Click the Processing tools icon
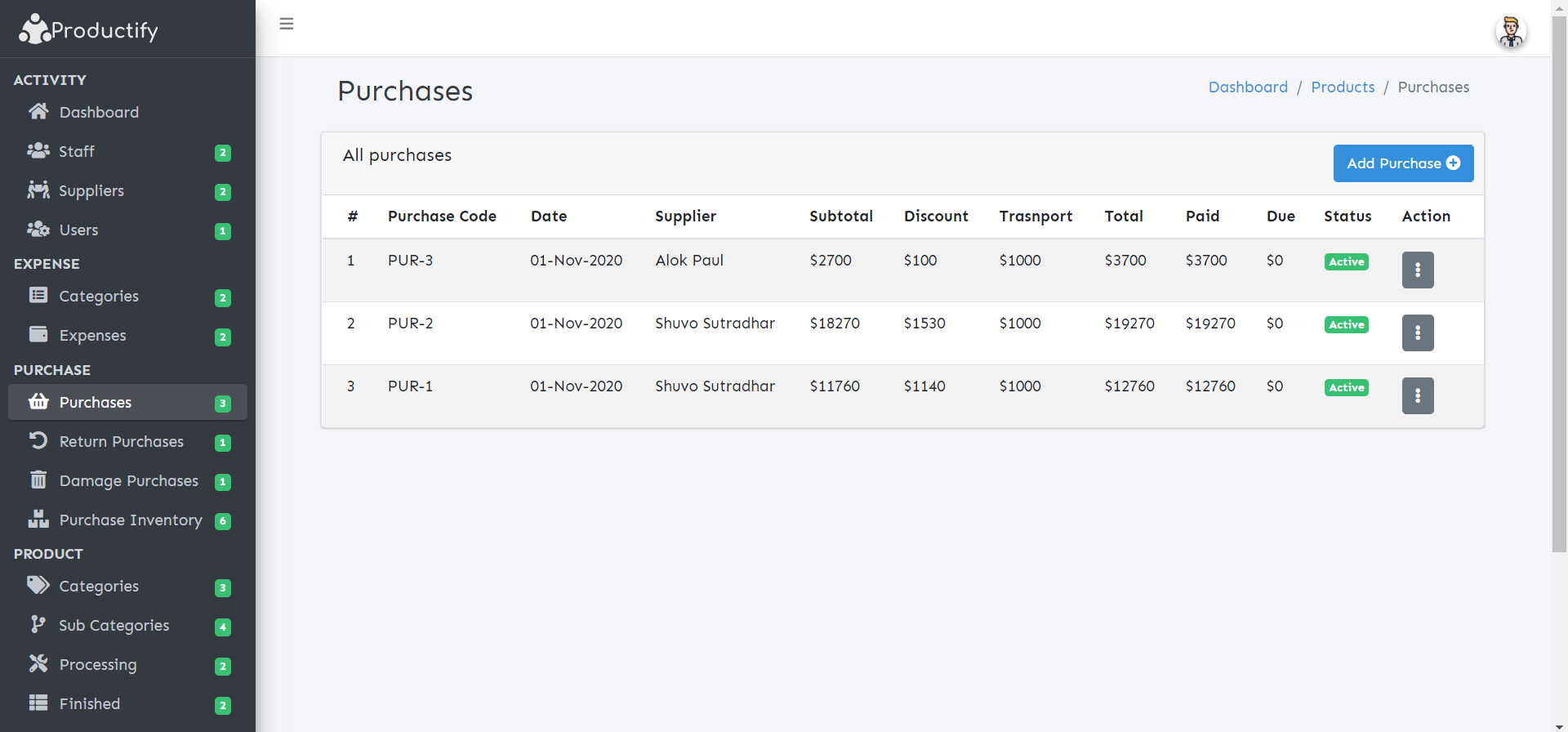Viewport: 1568px width, 732px height. [38, 663]
